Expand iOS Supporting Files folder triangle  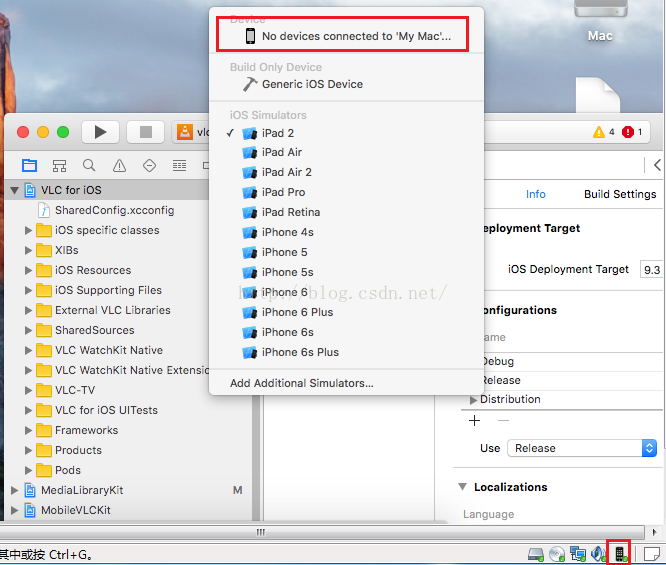pyautogui.click(x=28, y=290)
